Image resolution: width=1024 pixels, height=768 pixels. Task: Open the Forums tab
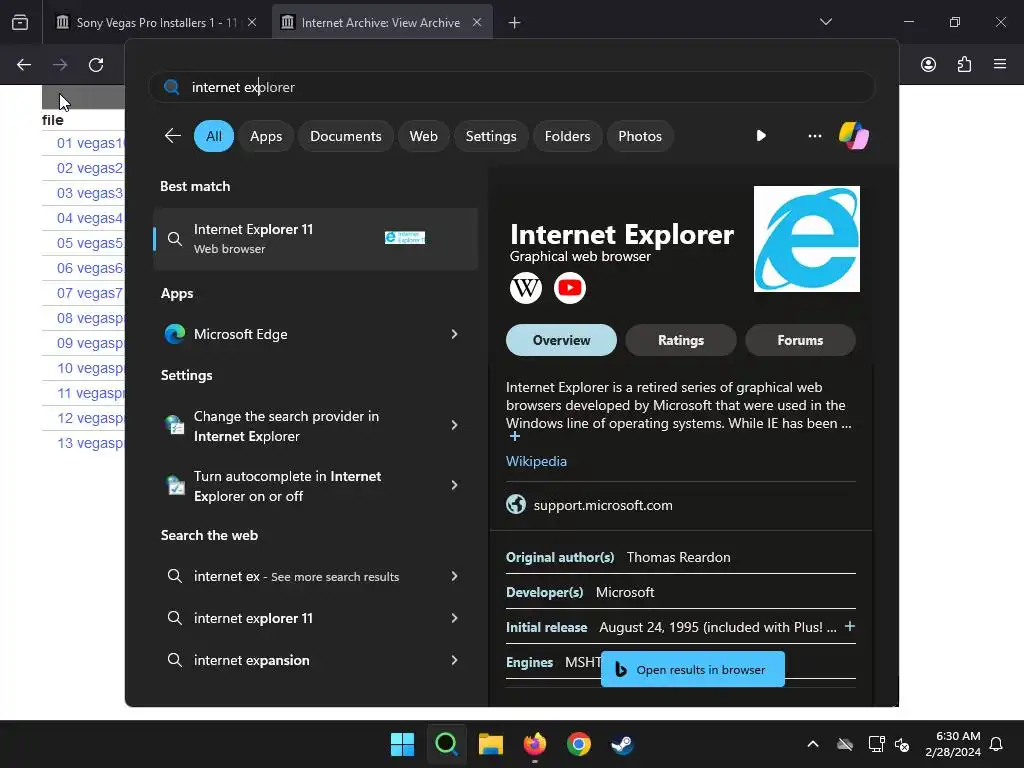click(x=800, y=340)
